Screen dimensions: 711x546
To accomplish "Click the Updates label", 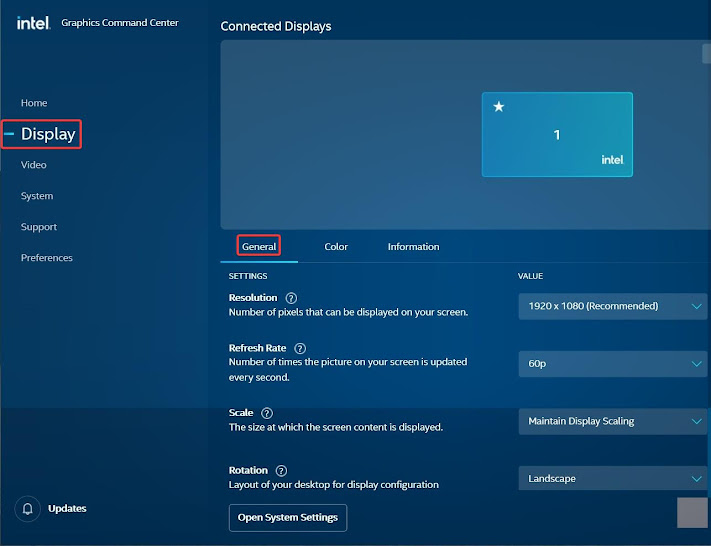I will (x=67, y=509).
